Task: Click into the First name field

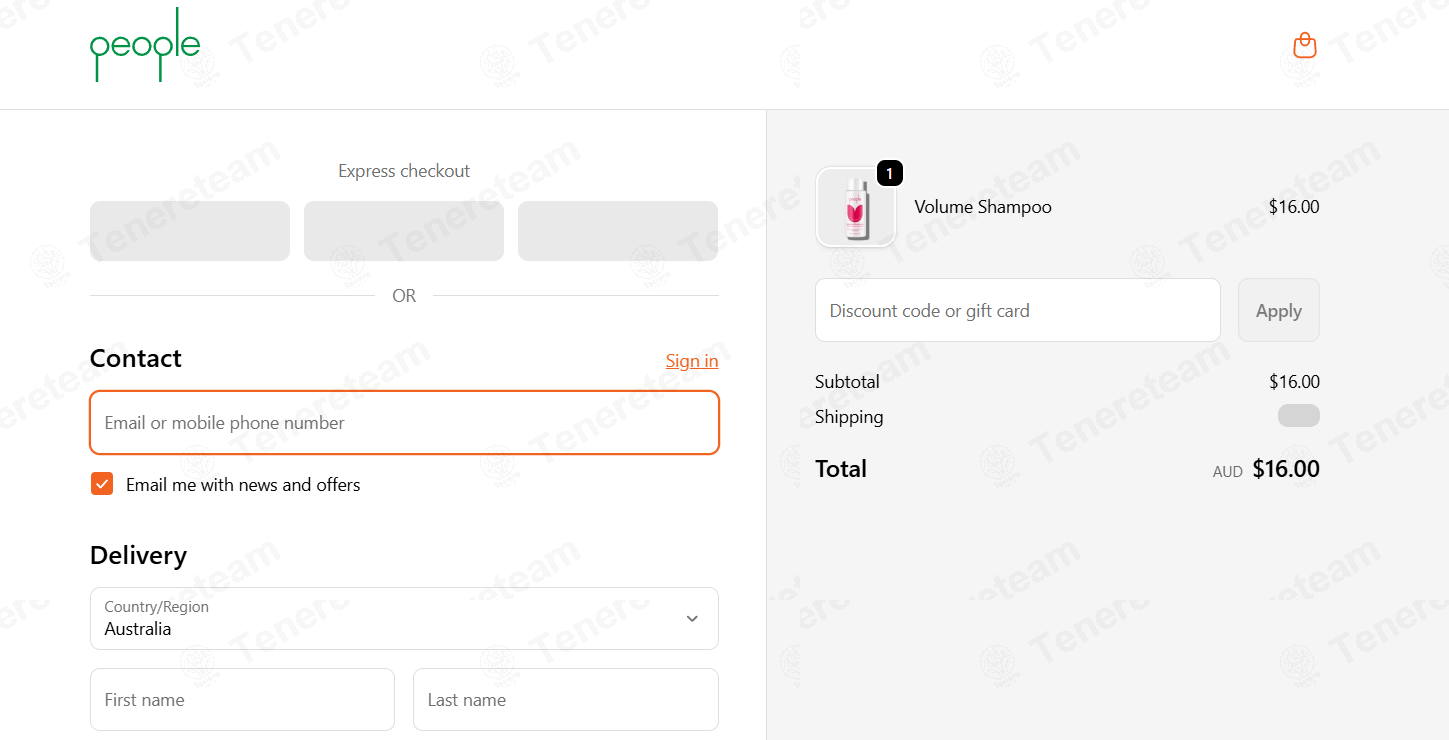Action: tap(242, 699)
